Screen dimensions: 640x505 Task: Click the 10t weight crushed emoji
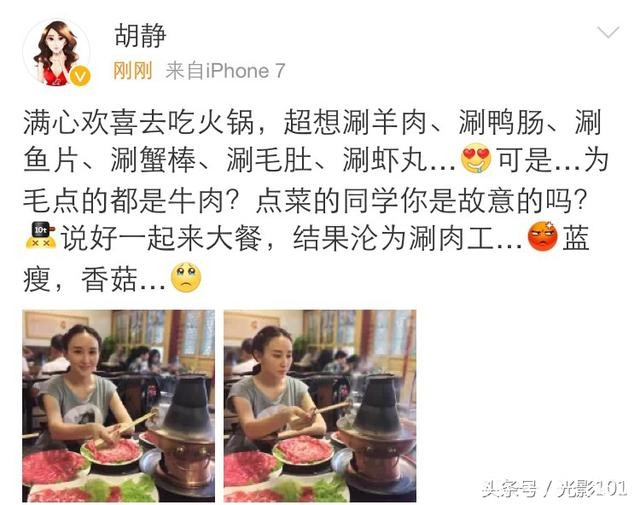40,235
